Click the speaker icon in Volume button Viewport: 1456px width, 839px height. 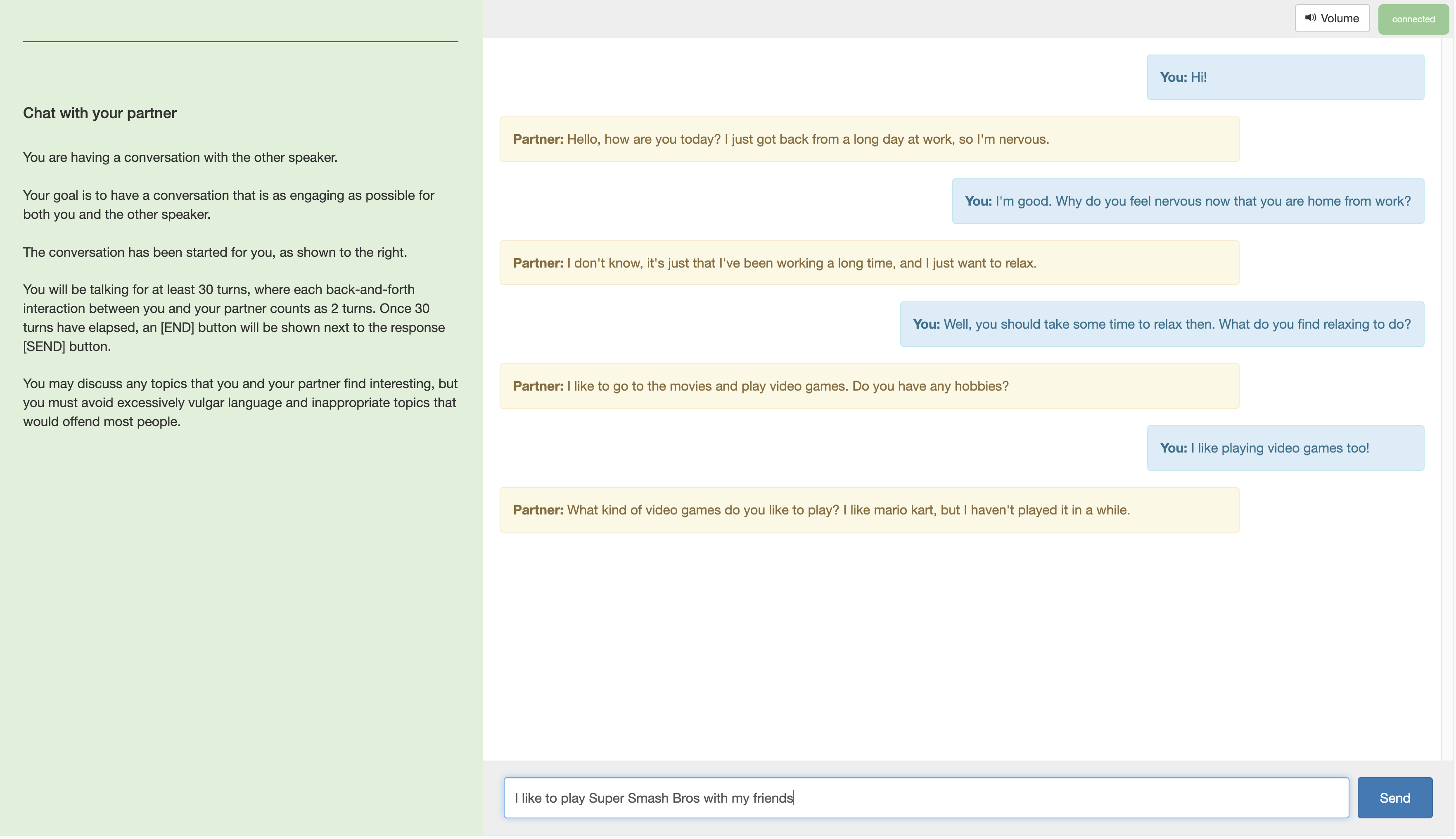click(x=1311, y=18)
